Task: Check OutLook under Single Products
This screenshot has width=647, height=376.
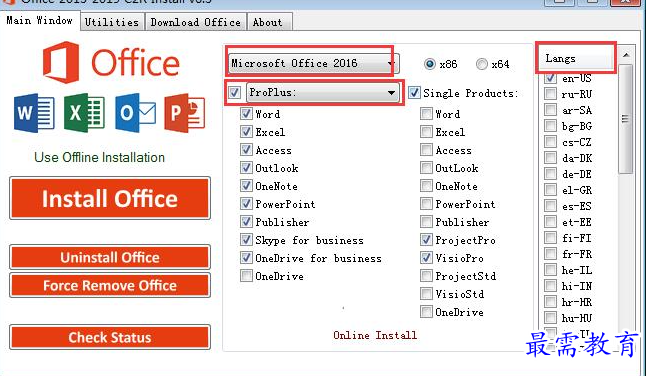Action: pyautogui.click(x=426, y=168)
